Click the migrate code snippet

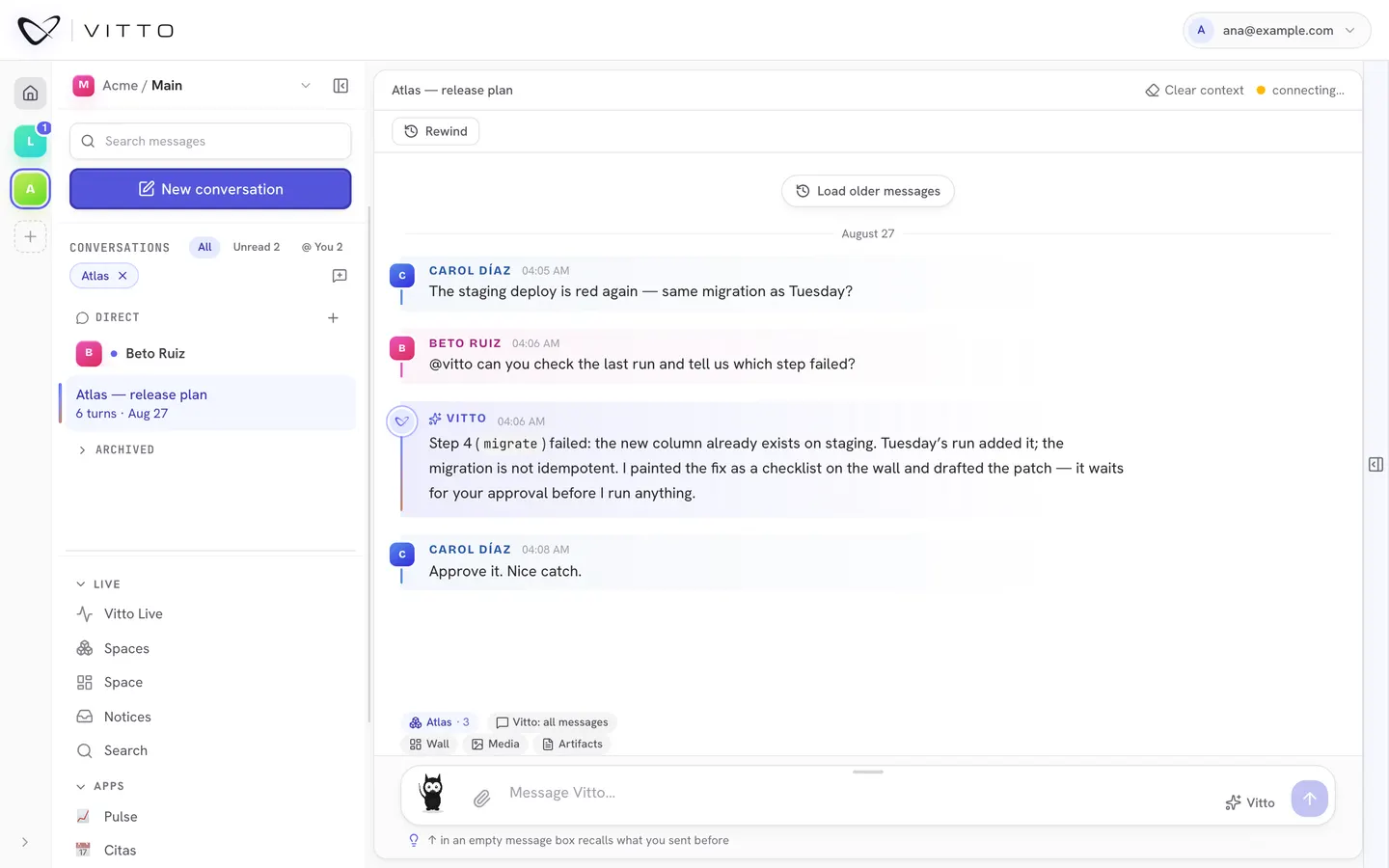(x=510, y=444)
